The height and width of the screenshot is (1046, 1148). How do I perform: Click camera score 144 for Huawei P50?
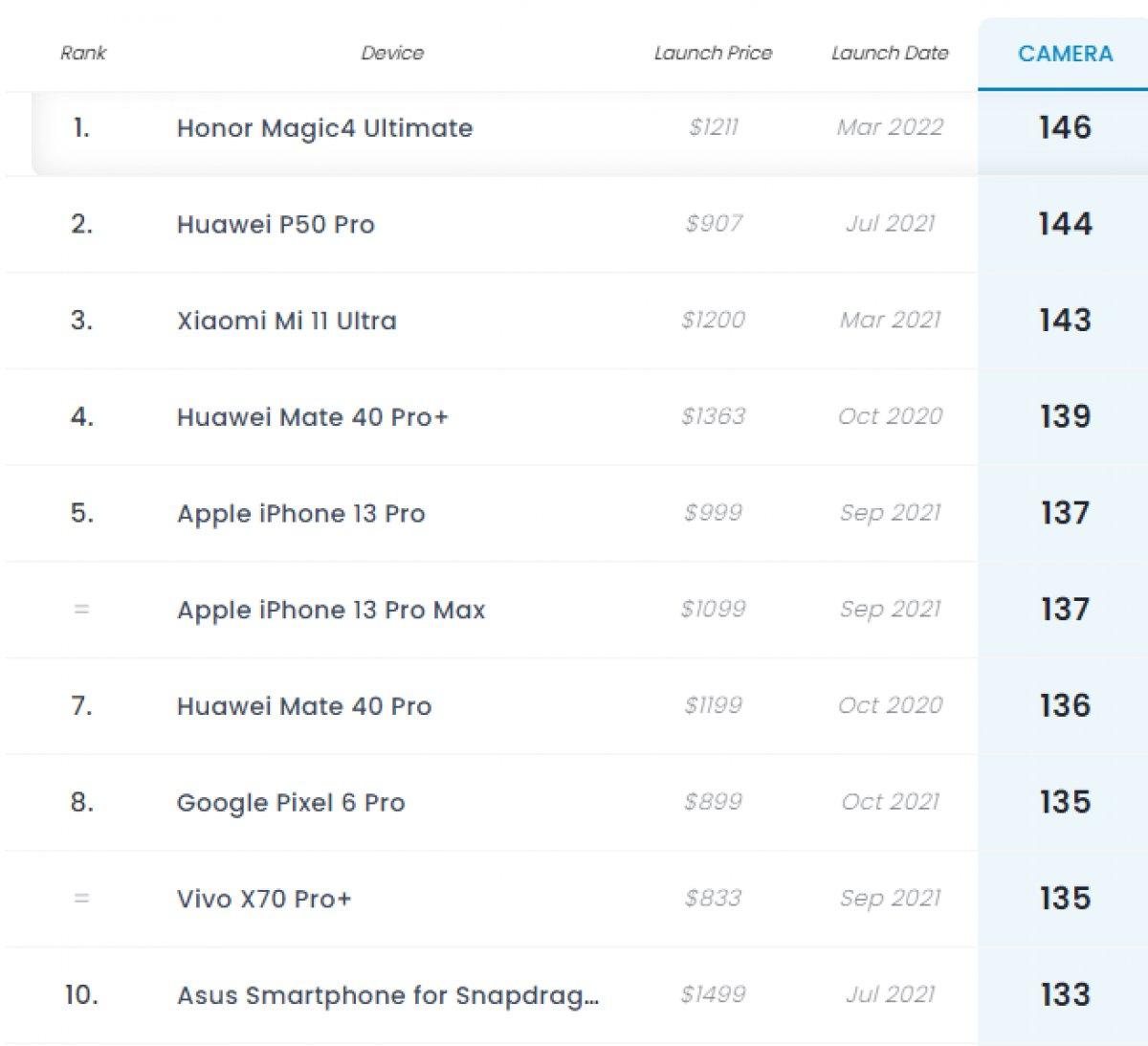[1065, 224]
